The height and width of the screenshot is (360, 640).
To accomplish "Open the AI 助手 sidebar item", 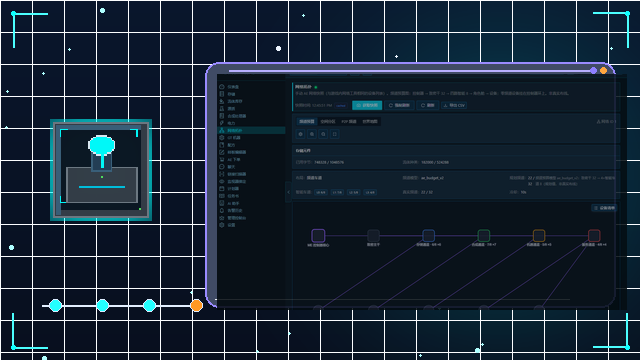I will coord(251,203).
